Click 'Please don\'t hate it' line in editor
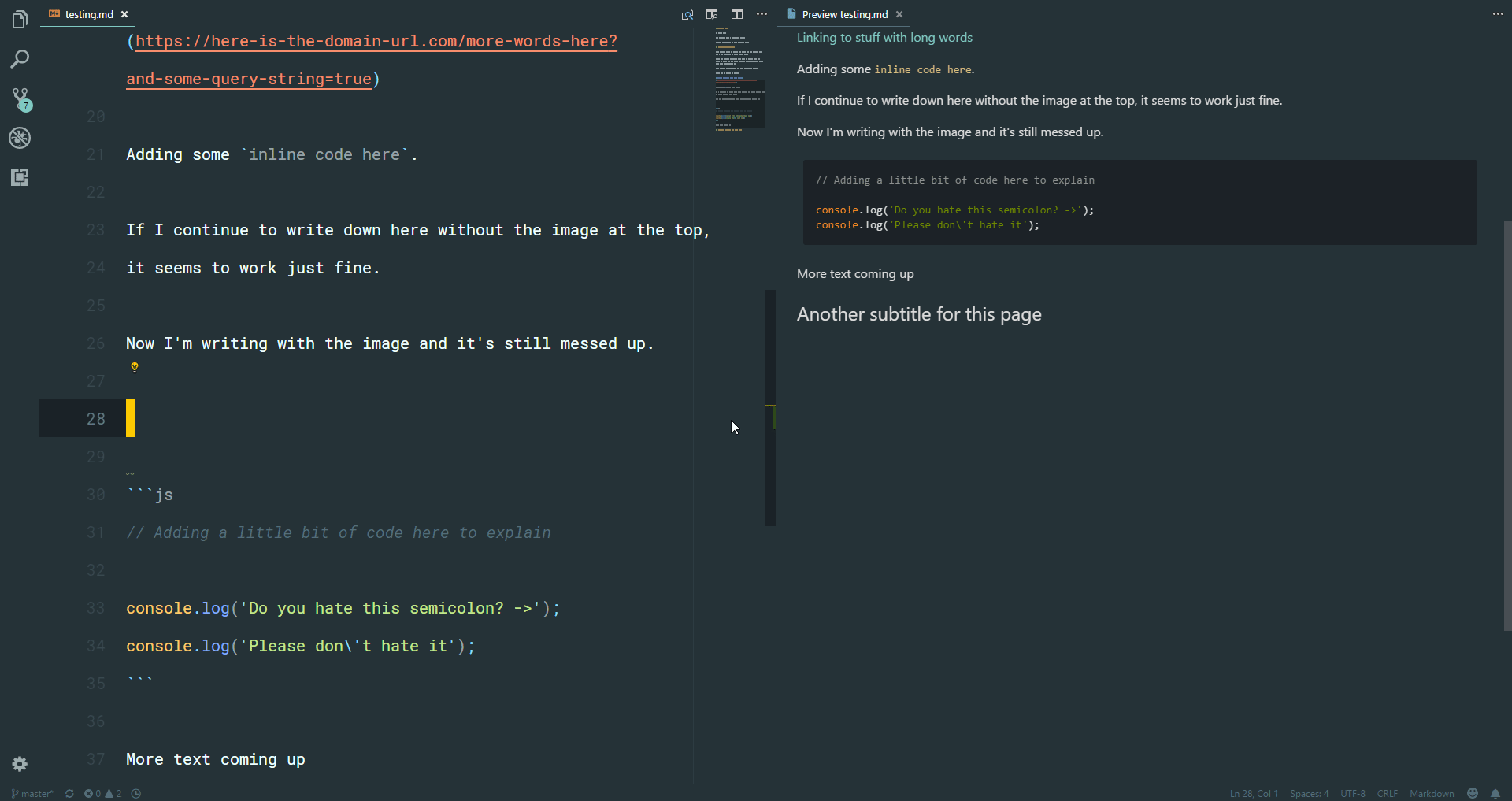This screenshot has width=1512, height=801. pyautogui.click(x=301, y=646)
